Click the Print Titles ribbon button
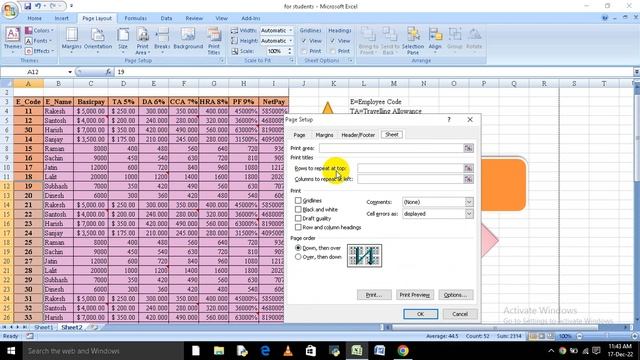Viewport: 640px width, 360px height. [x=214, y=40]
